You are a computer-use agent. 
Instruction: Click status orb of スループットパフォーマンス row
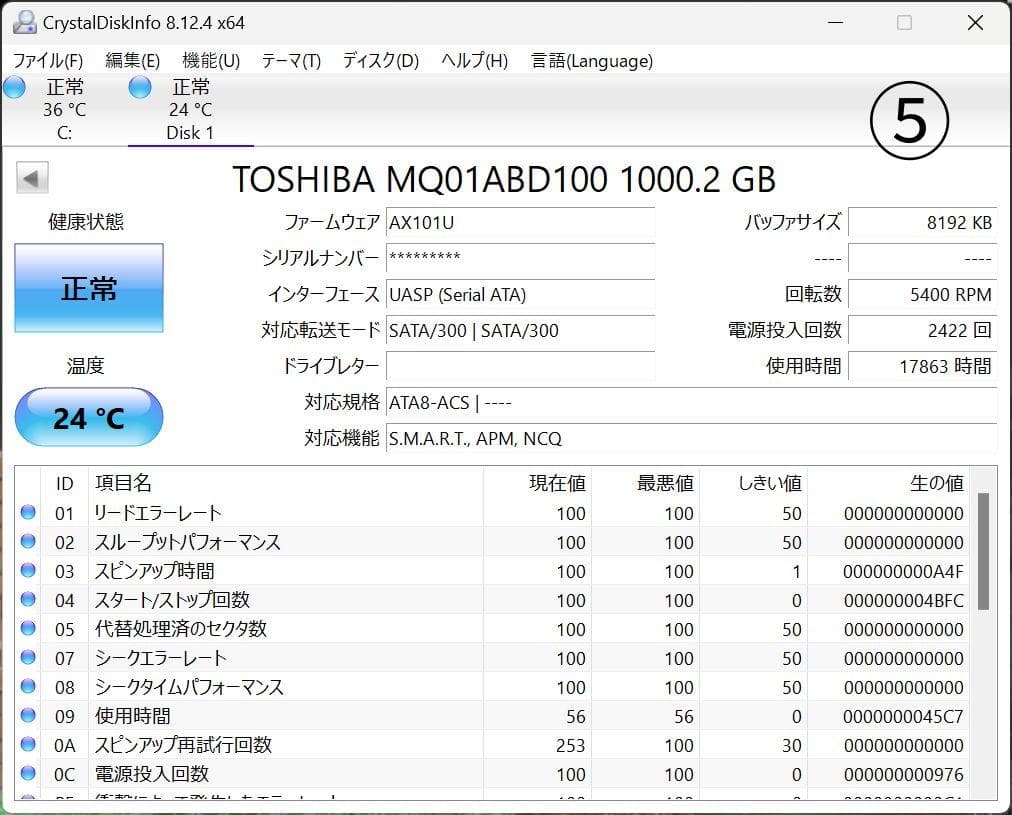28,541
